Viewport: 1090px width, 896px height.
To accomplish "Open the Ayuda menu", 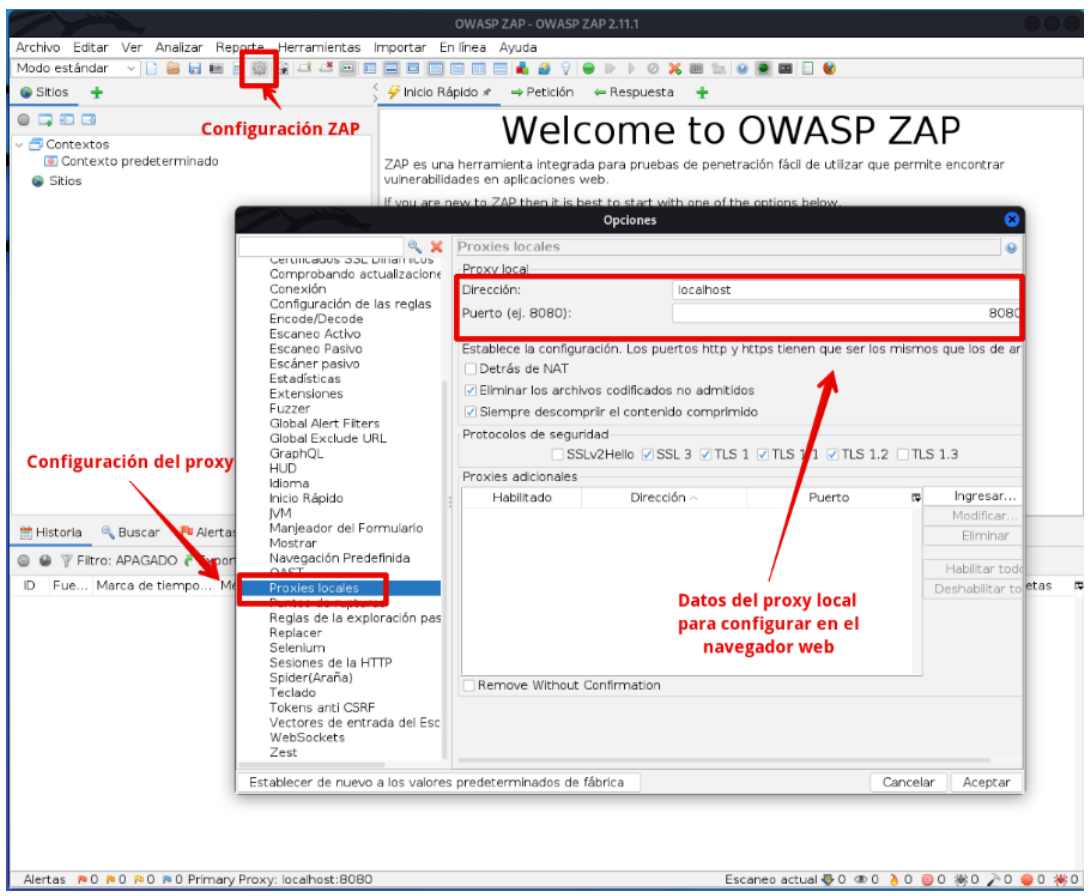I will pyautogui.click(x=518, y=47).
